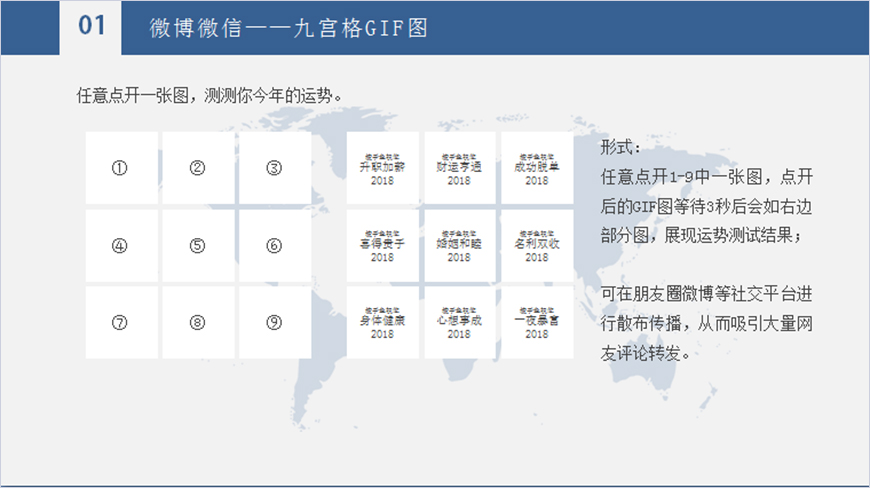This screenshot has height=488, width=870.
Task: Click the tile numbered ⑧
Action: [x=198, y=322]
